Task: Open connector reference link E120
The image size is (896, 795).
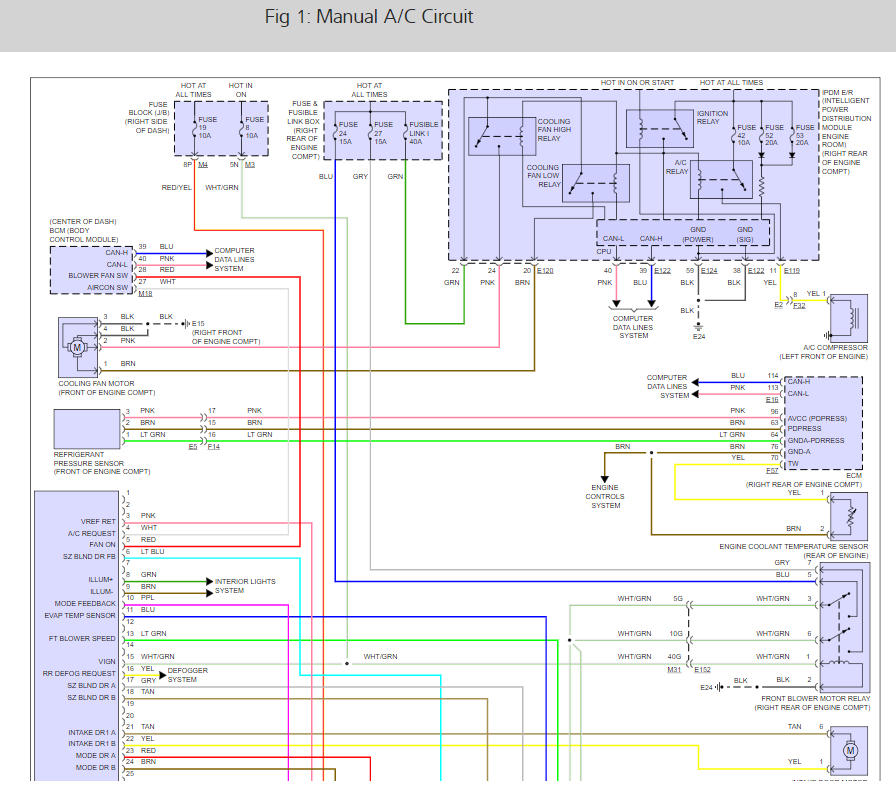Action: tap(544, 270)
